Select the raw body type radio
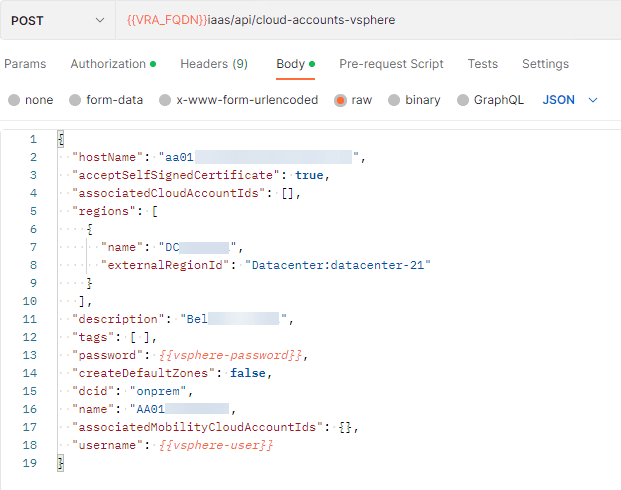The height and width of the screenshot is (490, 621). click(341, 100)
